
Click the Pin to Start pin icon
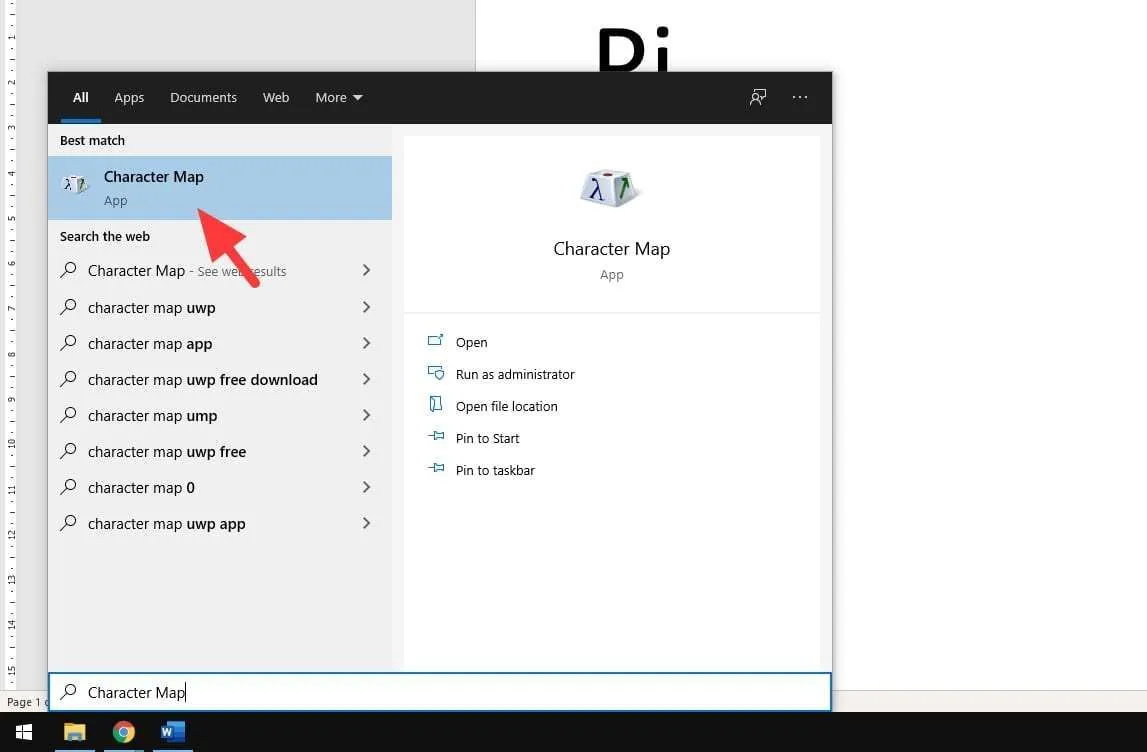click(436, 436)
